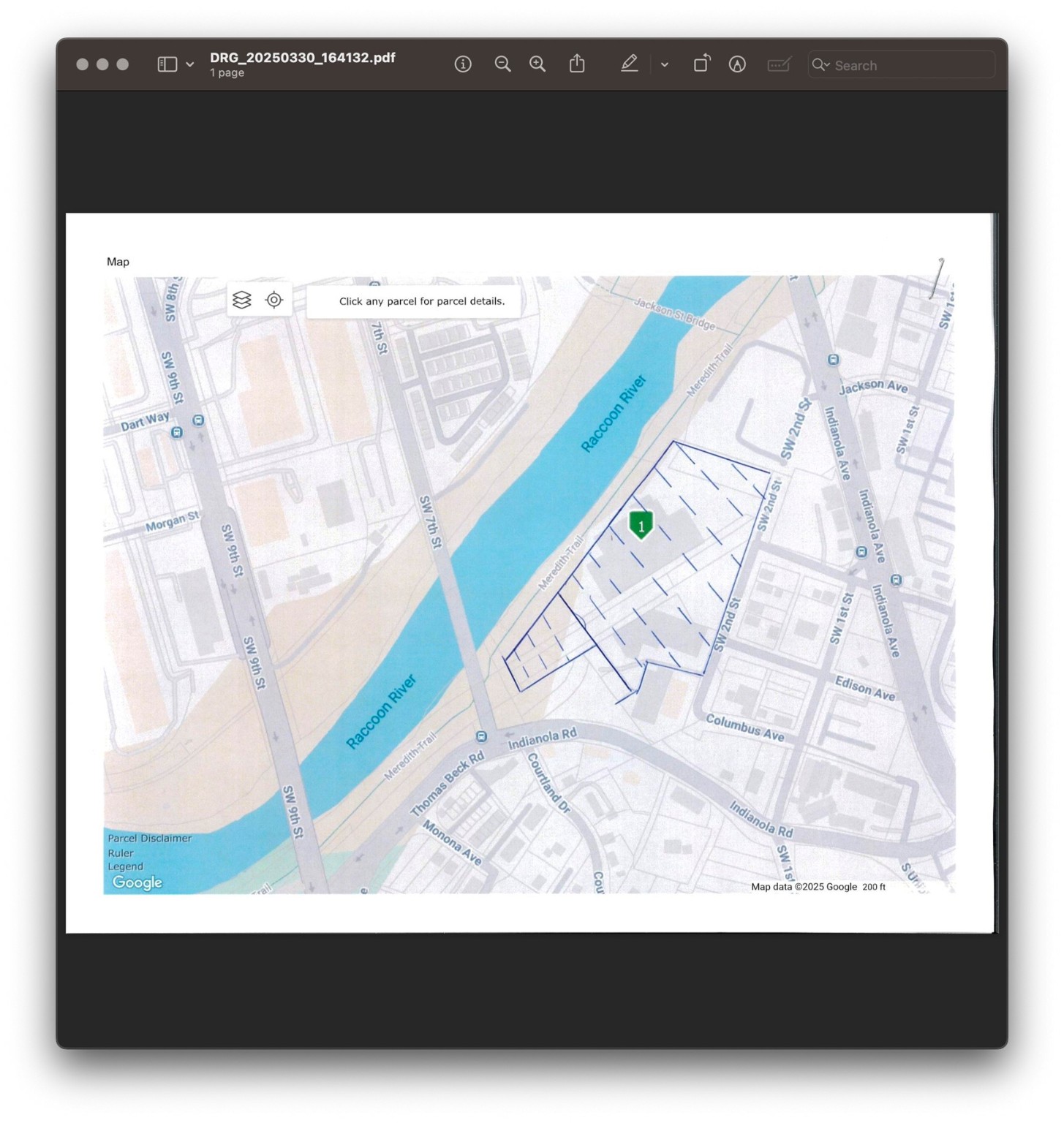Open the Share menu icon
Viewport: 1064px width, 1123px height.
click(x=577, y=64)
